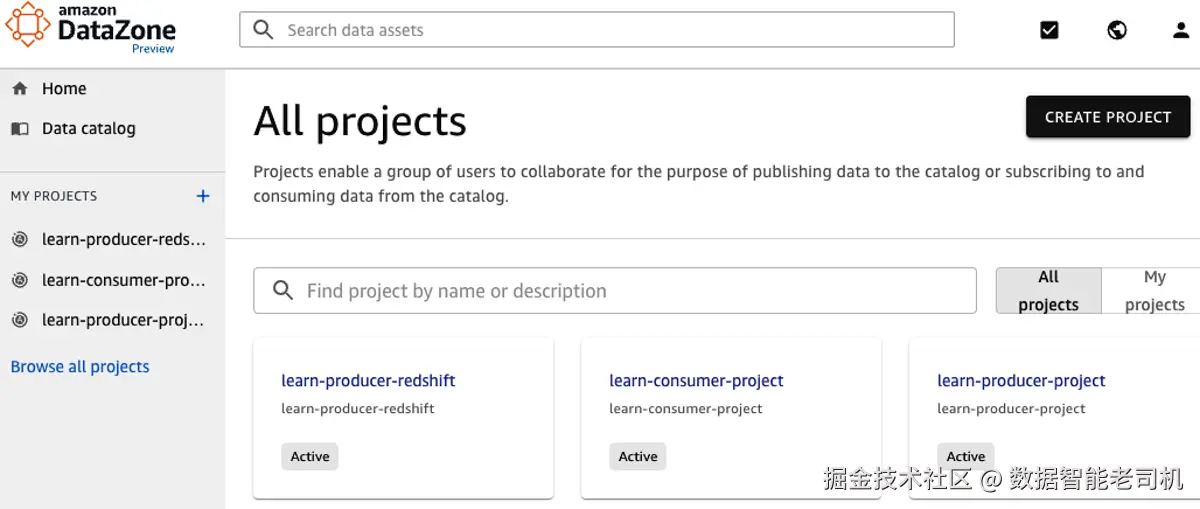Open the tasks checkmark icon in header
The image size is (1200, 509).
1049,30
